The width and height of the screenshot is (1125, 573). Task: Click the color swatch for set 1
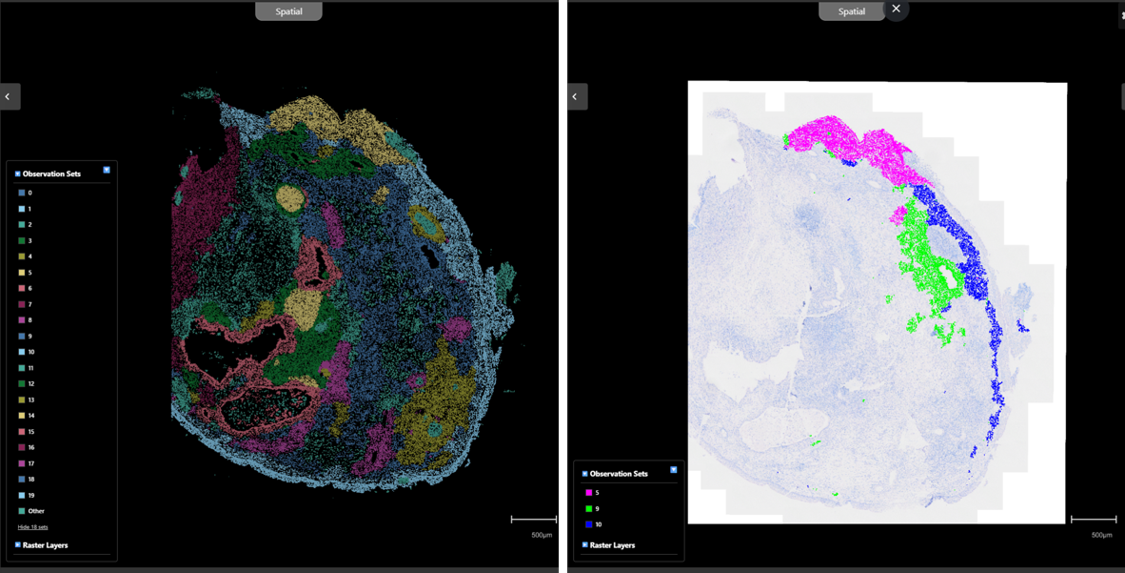pos(22,209)
